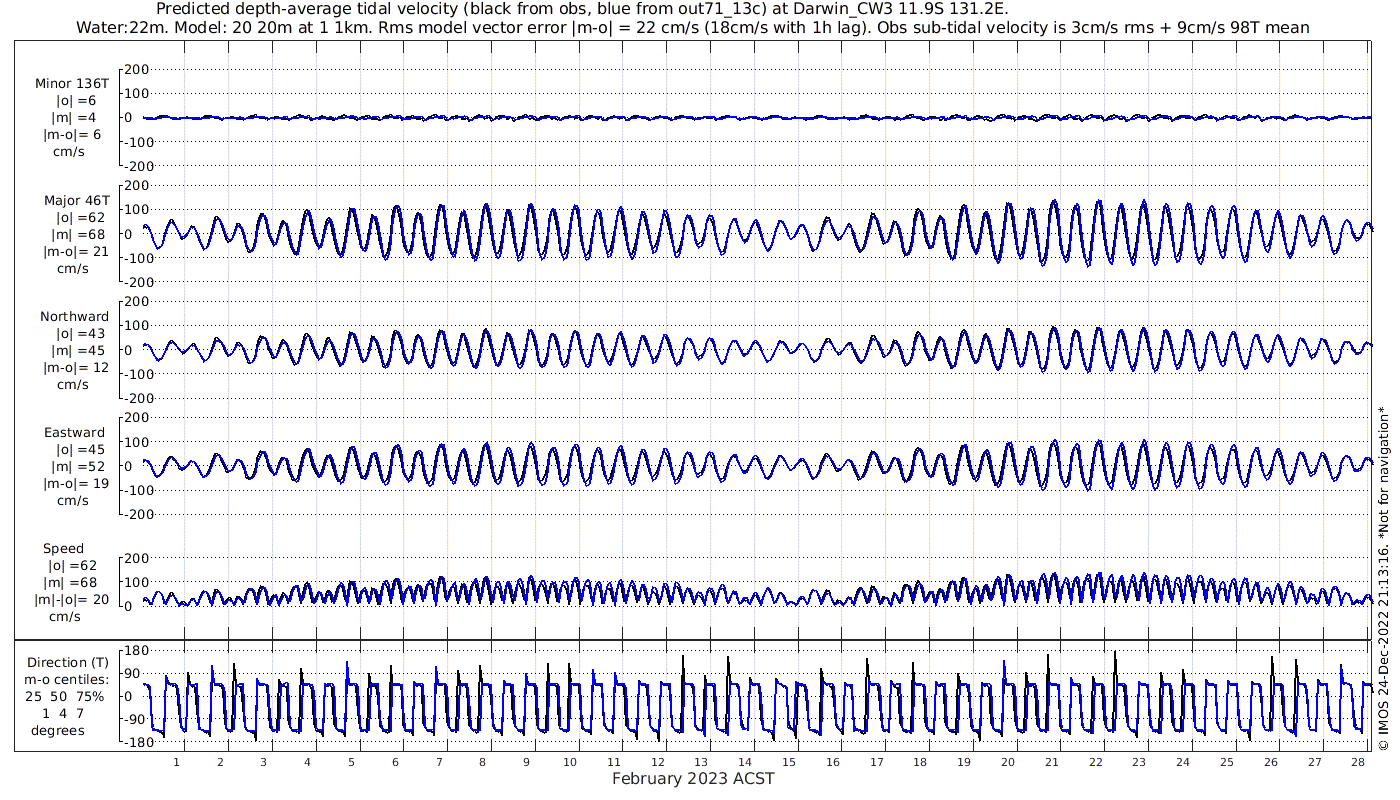Click the 200 tick of the Minor panel

click(137, 69)
